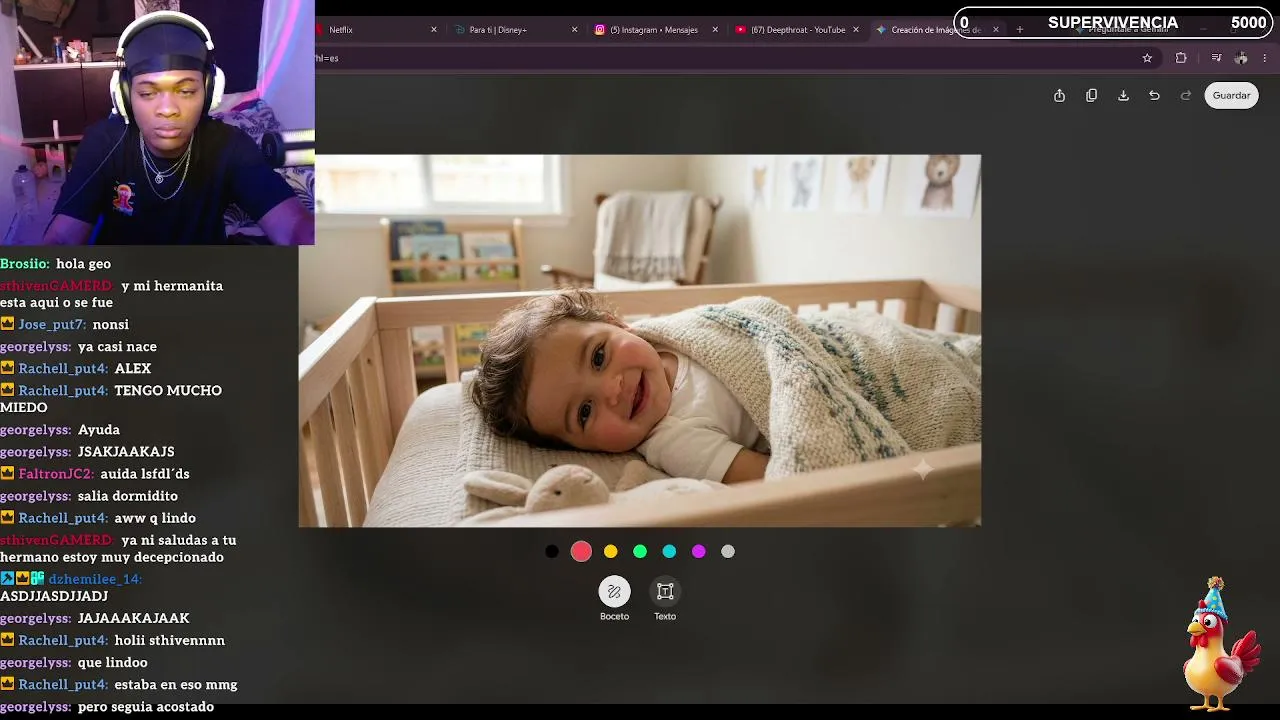Click the baby in crib image
The image size is (1280, 720).
[640, 340]
